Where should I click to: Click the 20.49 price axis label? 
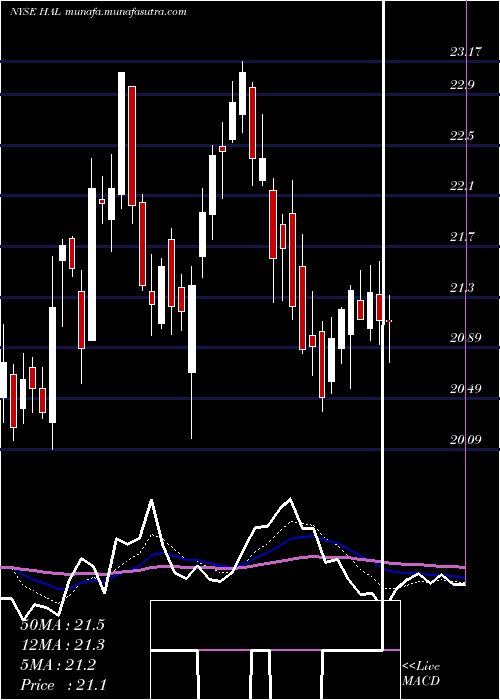[466, 389]
